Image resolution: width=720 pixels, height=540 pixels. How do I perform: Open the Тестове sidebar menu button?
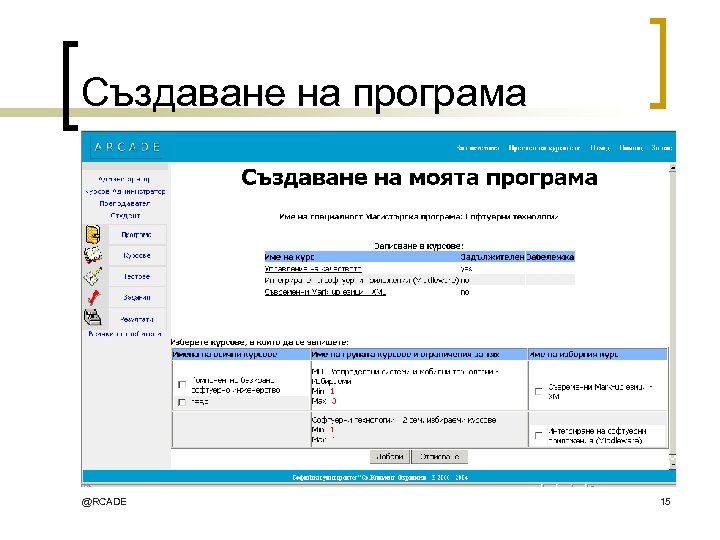pyautogui.click(x=137, y=276)
